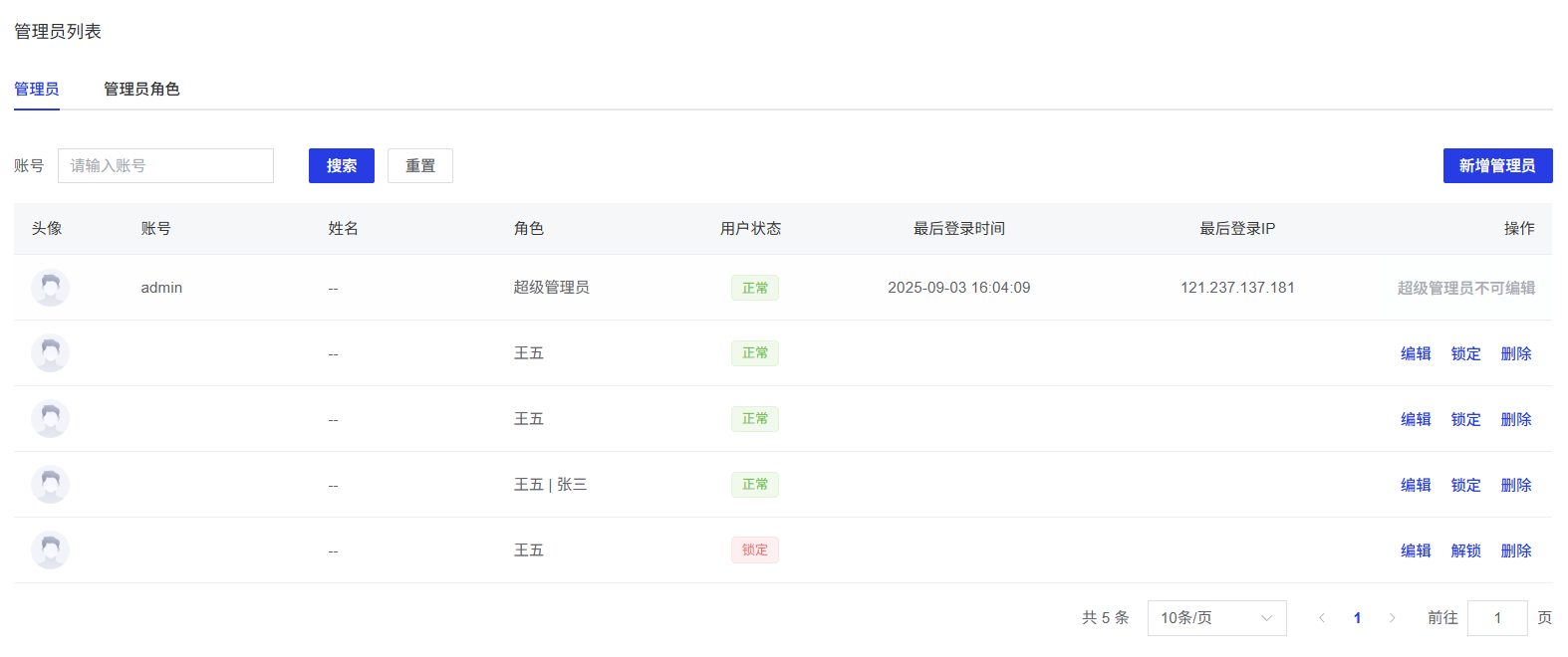Go to next page arrow
1568x657 pixels.
[x=1392, y=618]
